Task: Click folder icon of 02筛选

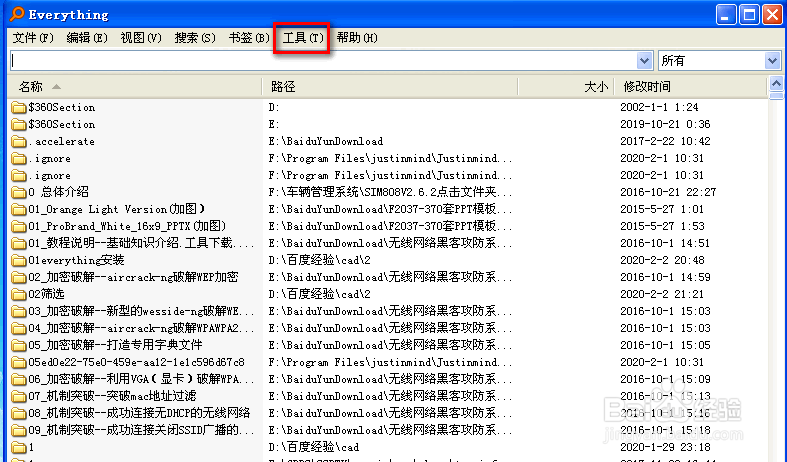Action: tap(19, 294)
